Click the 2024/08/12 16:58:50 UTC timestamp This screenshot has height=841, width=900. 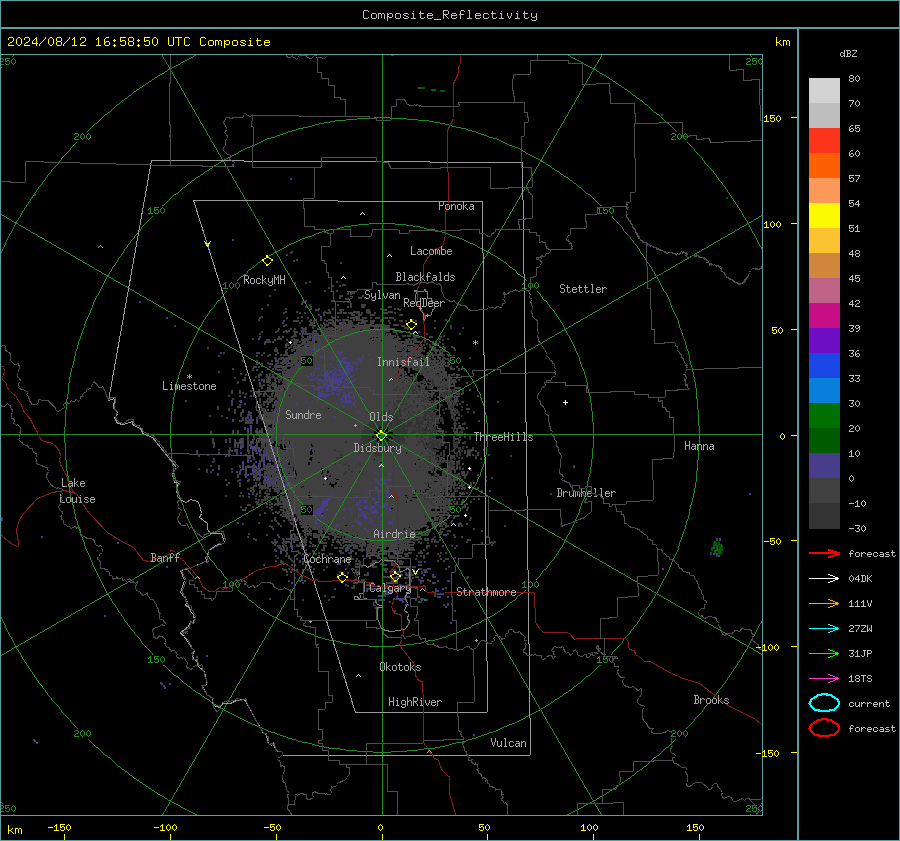(138, 42)
